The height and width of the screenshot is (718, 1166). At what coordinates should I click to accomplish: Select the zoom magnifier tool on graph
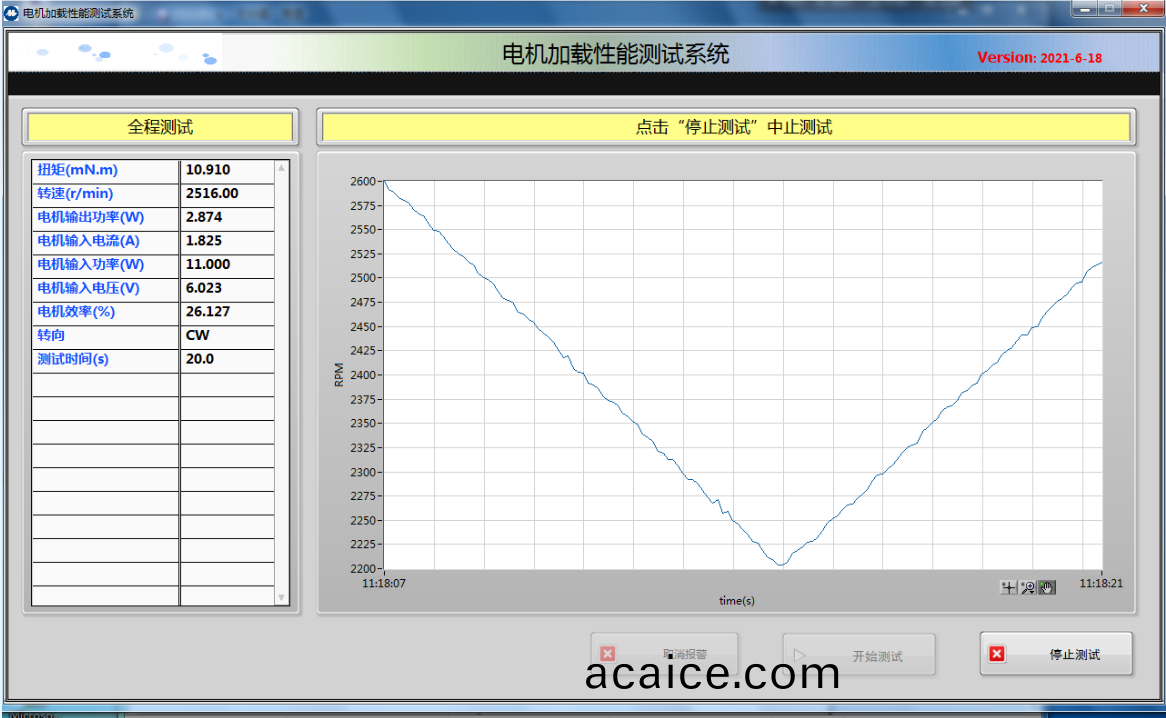coord(1028,588)
